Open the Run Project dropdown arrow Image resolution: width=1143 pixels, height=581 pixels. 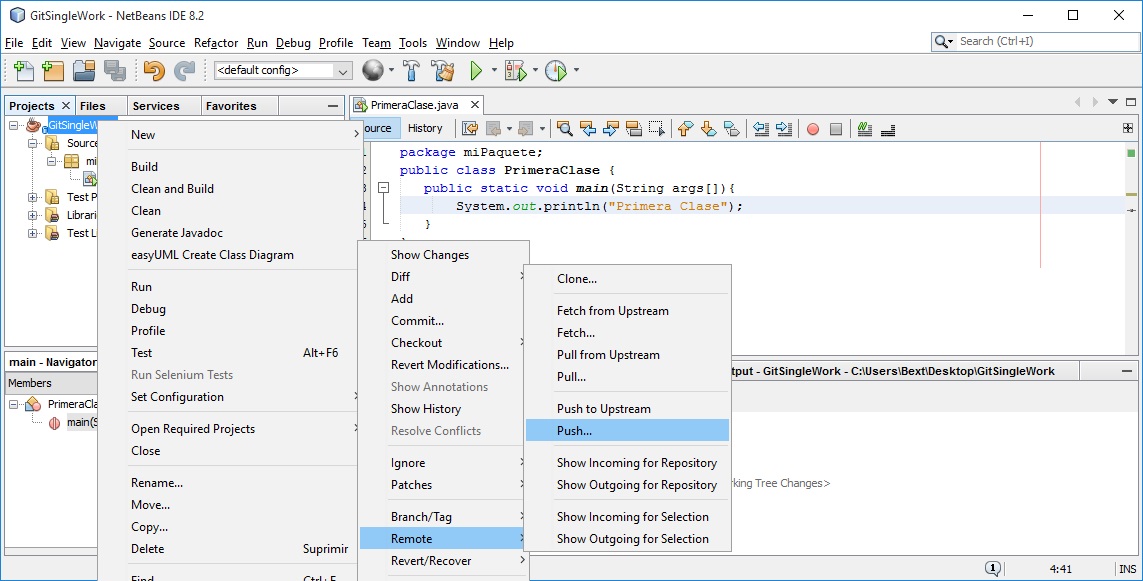494,70
